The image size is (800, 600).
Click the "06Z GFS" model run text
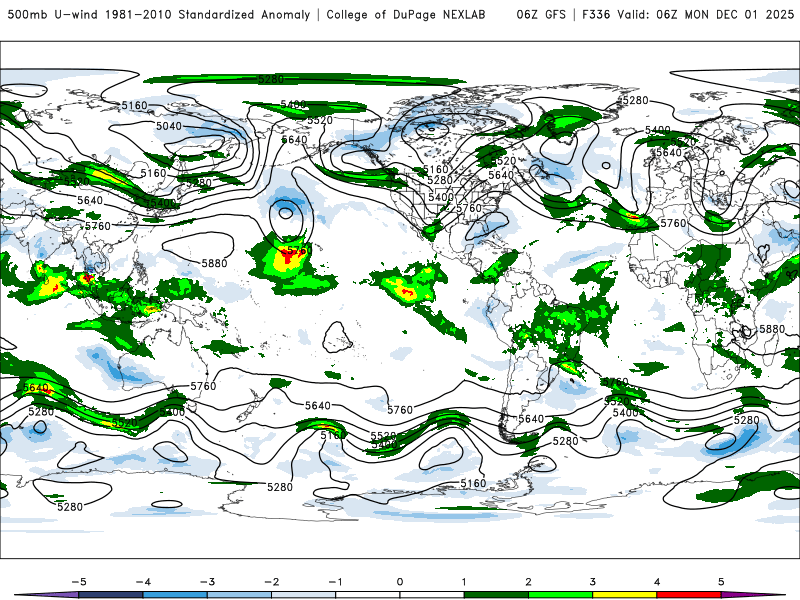[x=541, y=15]
